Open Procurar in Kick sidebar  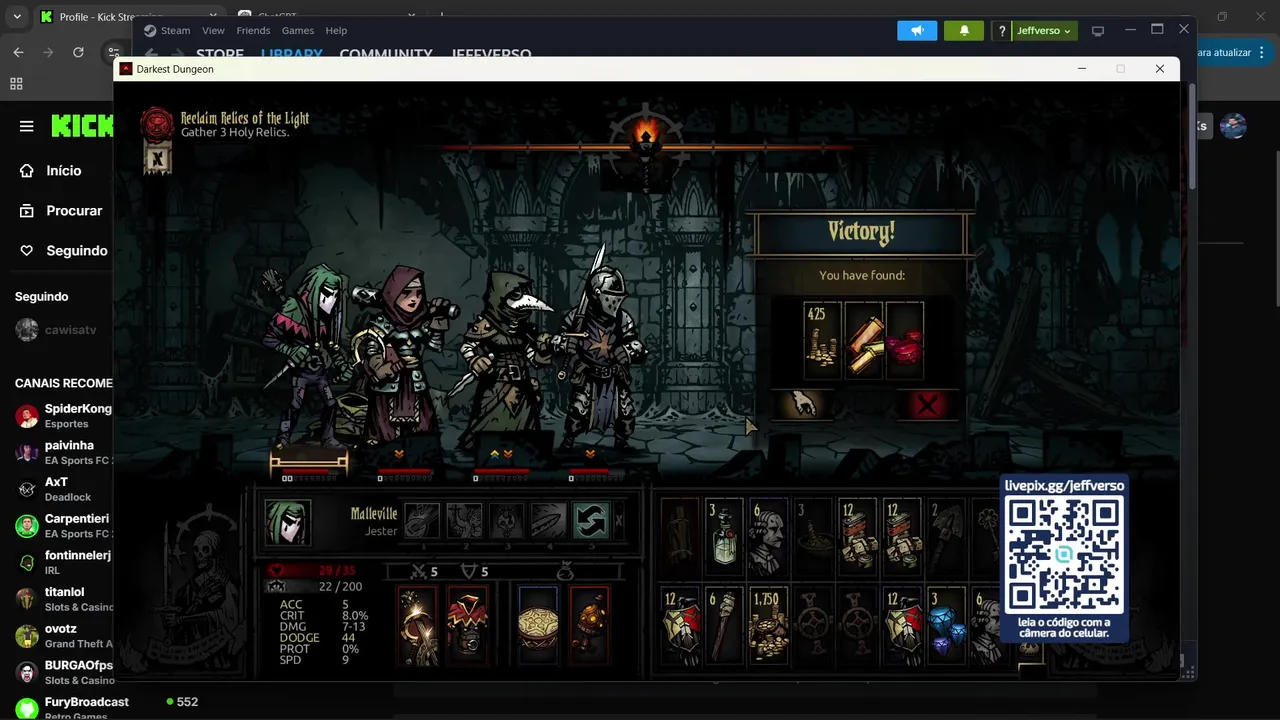point(60,211)
